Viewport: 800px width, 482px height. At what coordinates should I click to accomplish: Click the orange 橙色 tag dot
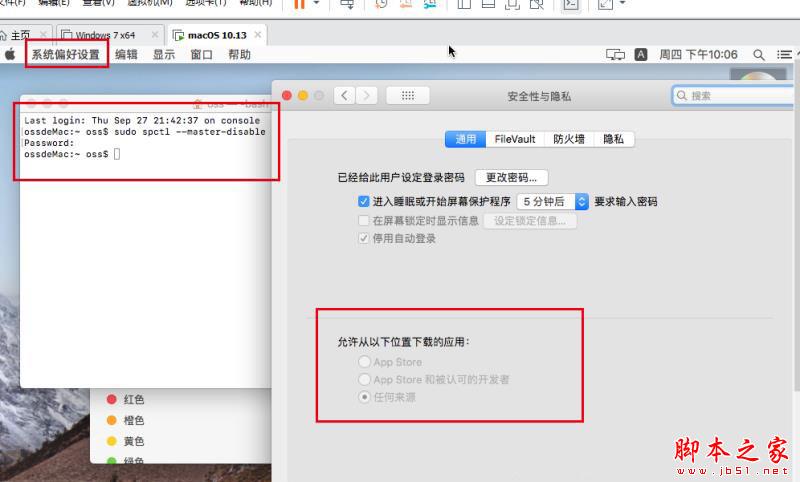[112, 420]
